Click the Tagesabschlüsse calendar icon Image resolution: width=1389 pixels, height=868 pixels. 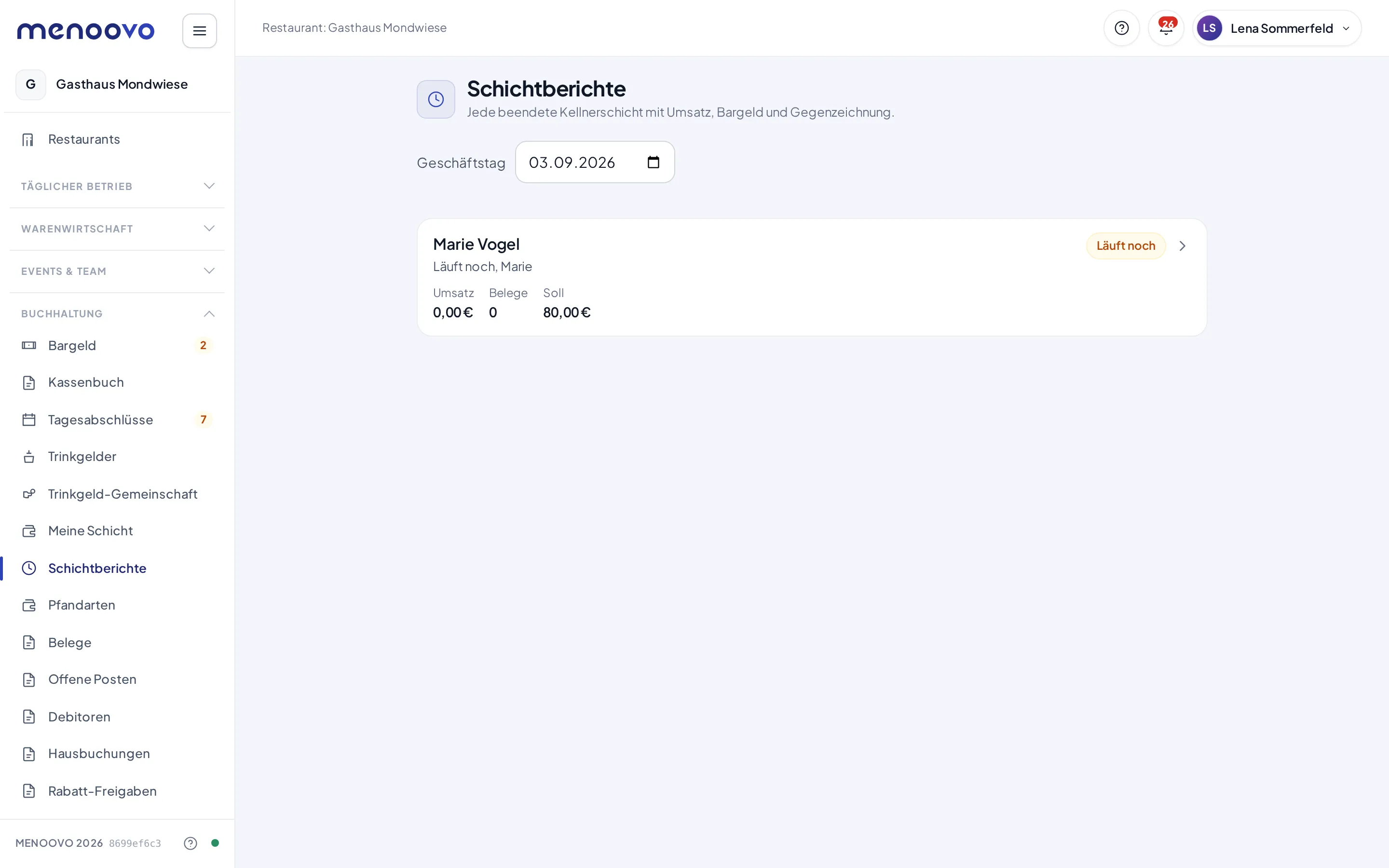29,420
